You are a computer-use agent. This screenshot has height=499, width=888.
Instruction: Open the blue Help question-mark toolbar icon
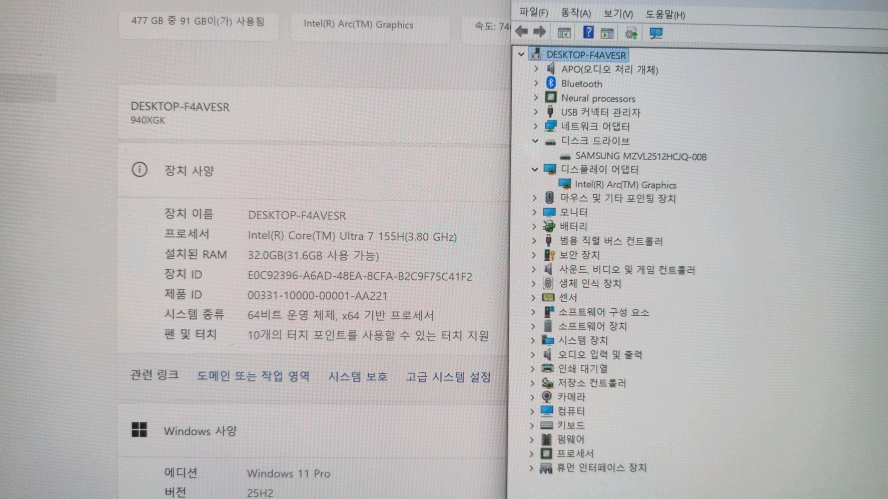pyautogui.click(x=588, y=32)
